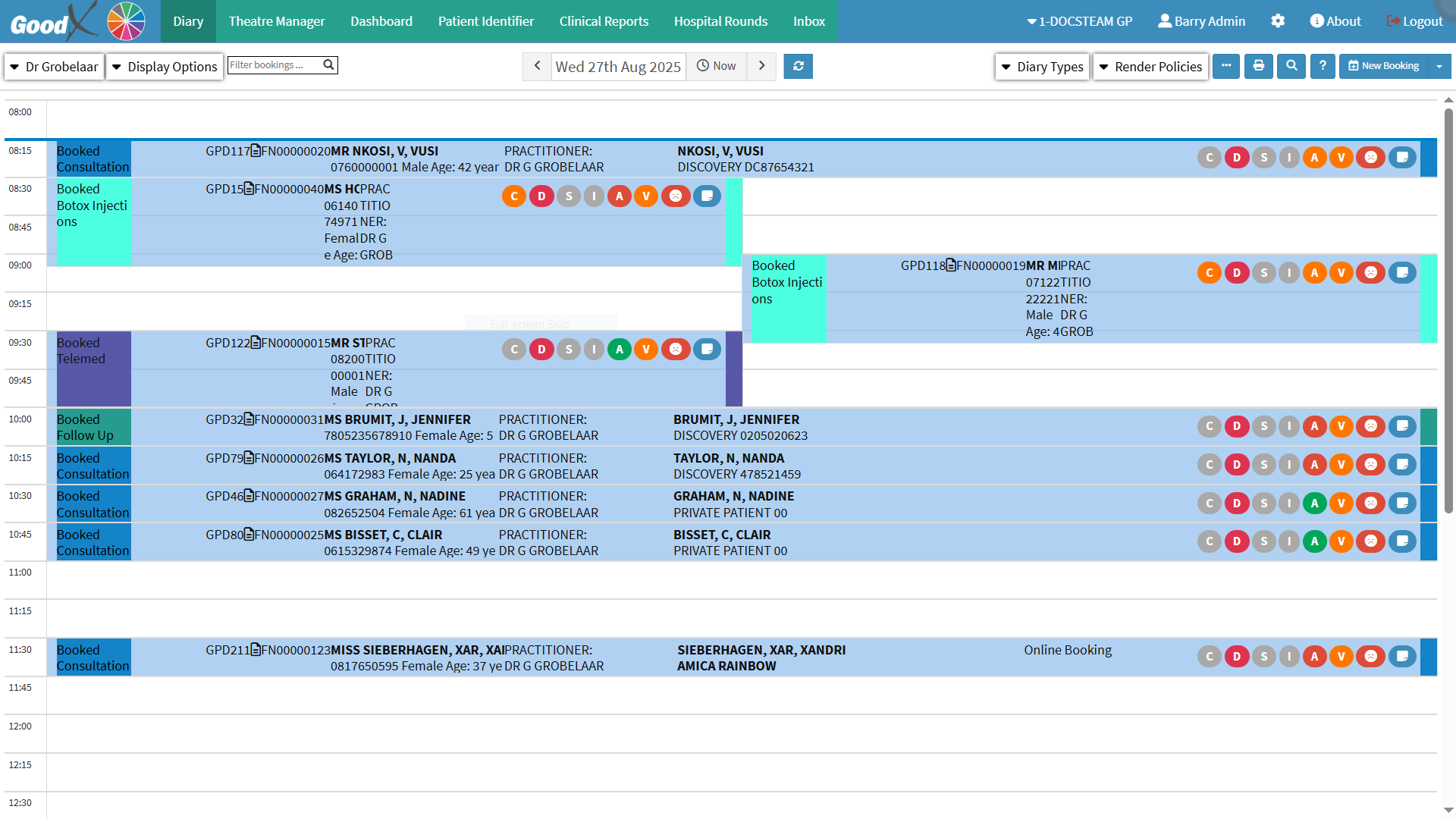The height and width of the screenshot is (819, 1456).
Task: Toggle red D status on Bisset booking
Action: pos(1237,541)
